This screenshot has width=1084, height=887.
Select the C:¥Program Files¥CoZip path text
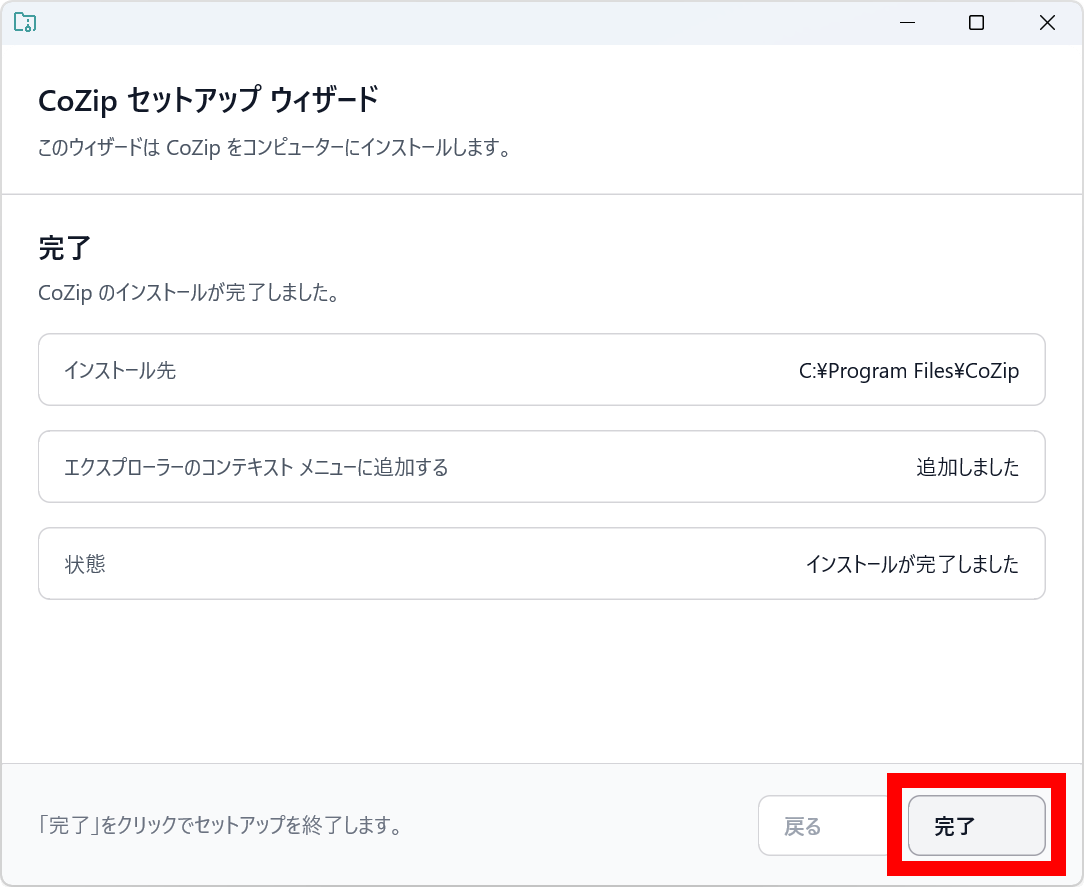[x=908, y=371]
